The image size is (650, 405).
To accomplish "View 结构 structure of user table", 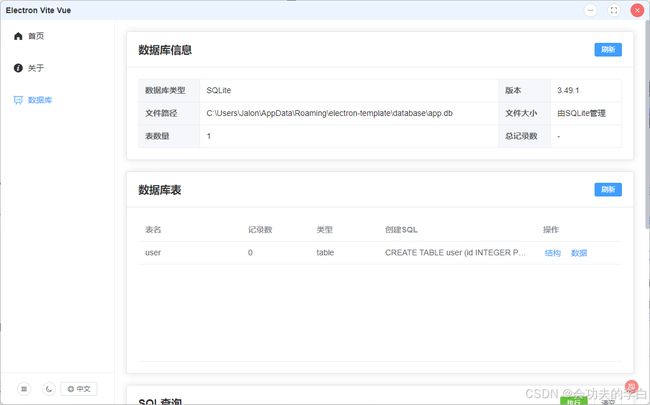I will [552, 253].
